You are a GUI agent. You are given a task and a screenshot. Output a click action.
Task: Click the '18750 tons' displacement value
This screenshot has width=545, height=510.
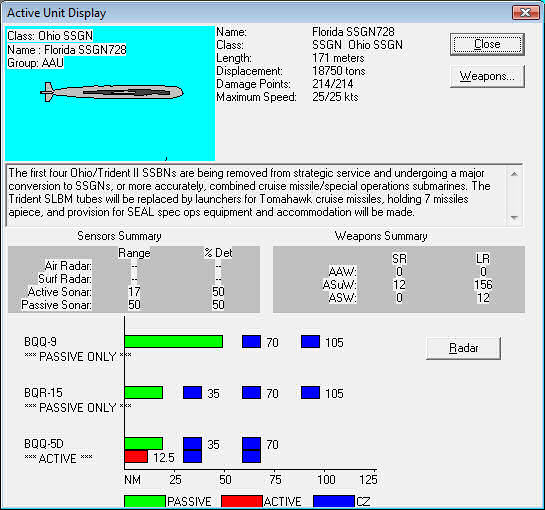click(339, 71)
